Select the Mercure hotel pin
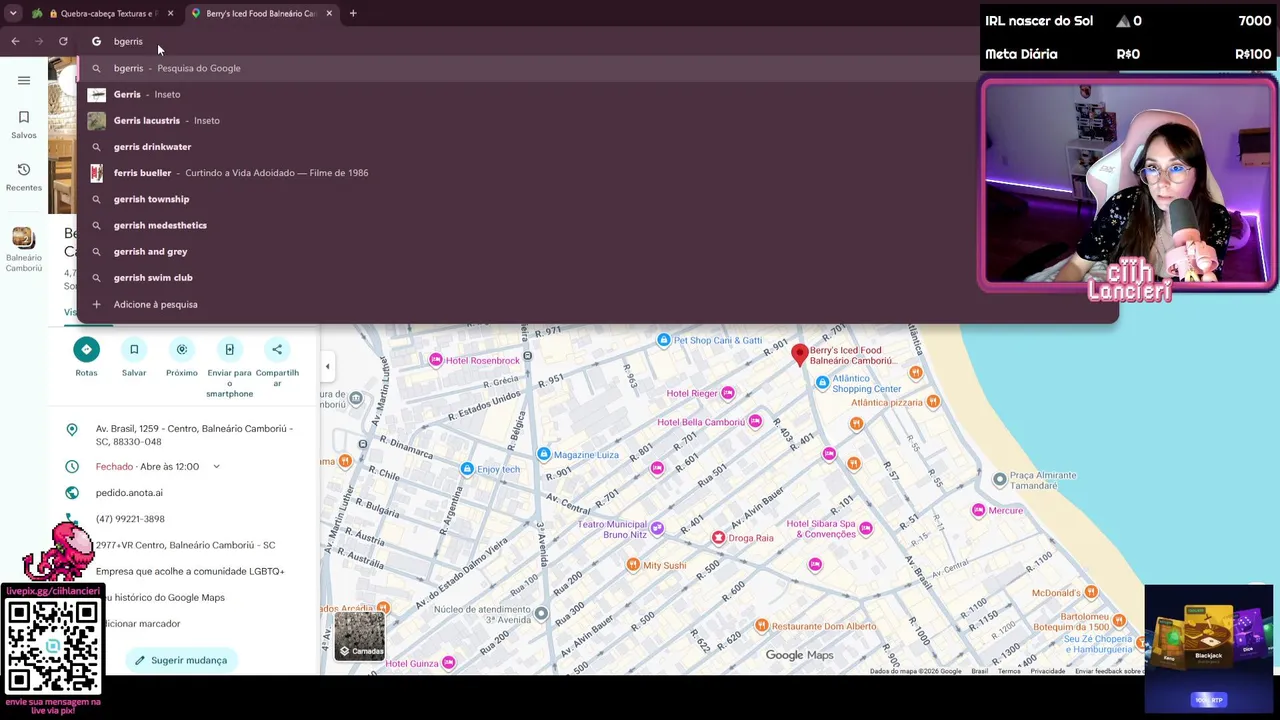The image size is (1280, 720). click(978, 510)
